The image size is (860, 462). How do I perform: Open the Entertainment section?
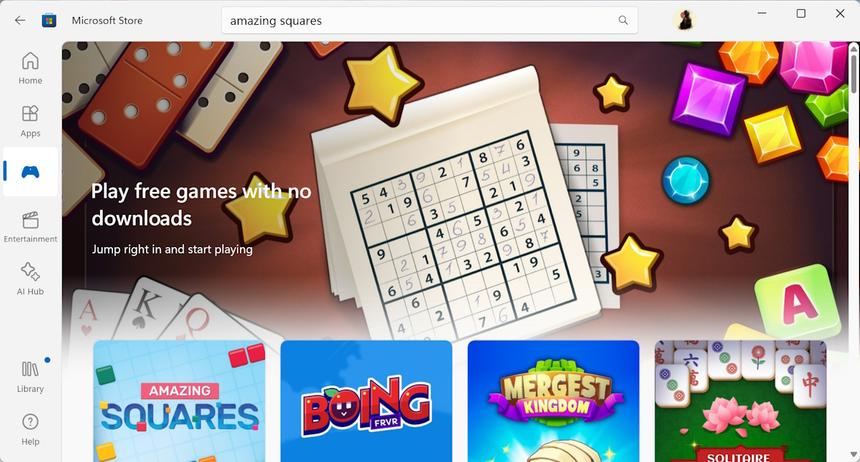coord(30,227)
